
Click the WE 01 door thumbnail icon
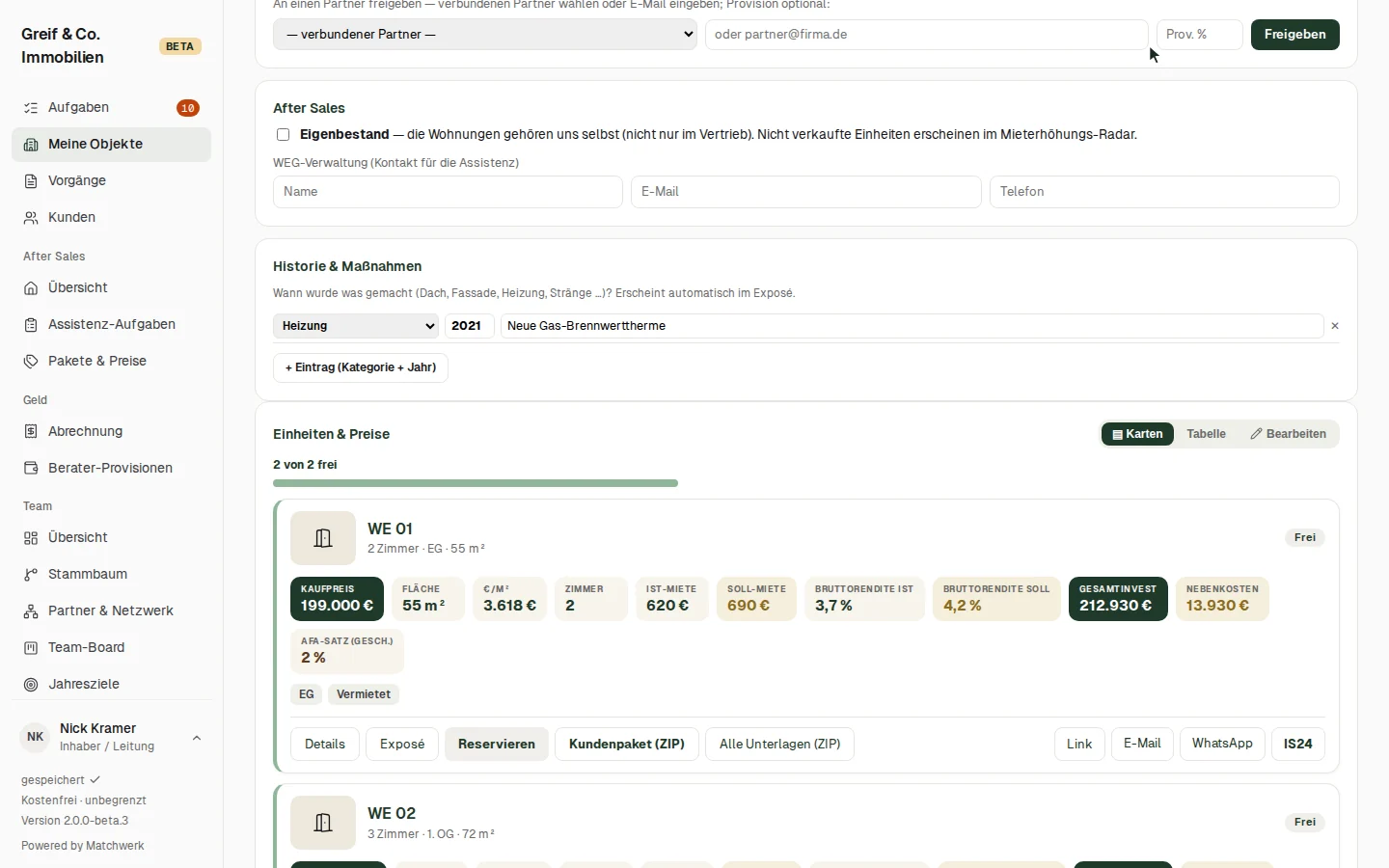(323, 538)
